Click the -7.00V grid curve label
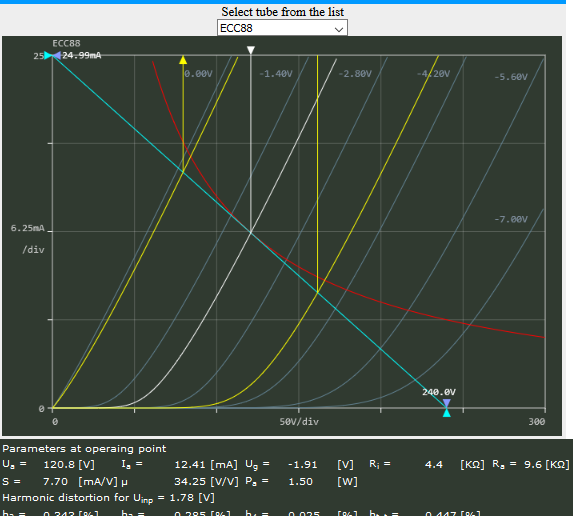 [x=511, y=219]
